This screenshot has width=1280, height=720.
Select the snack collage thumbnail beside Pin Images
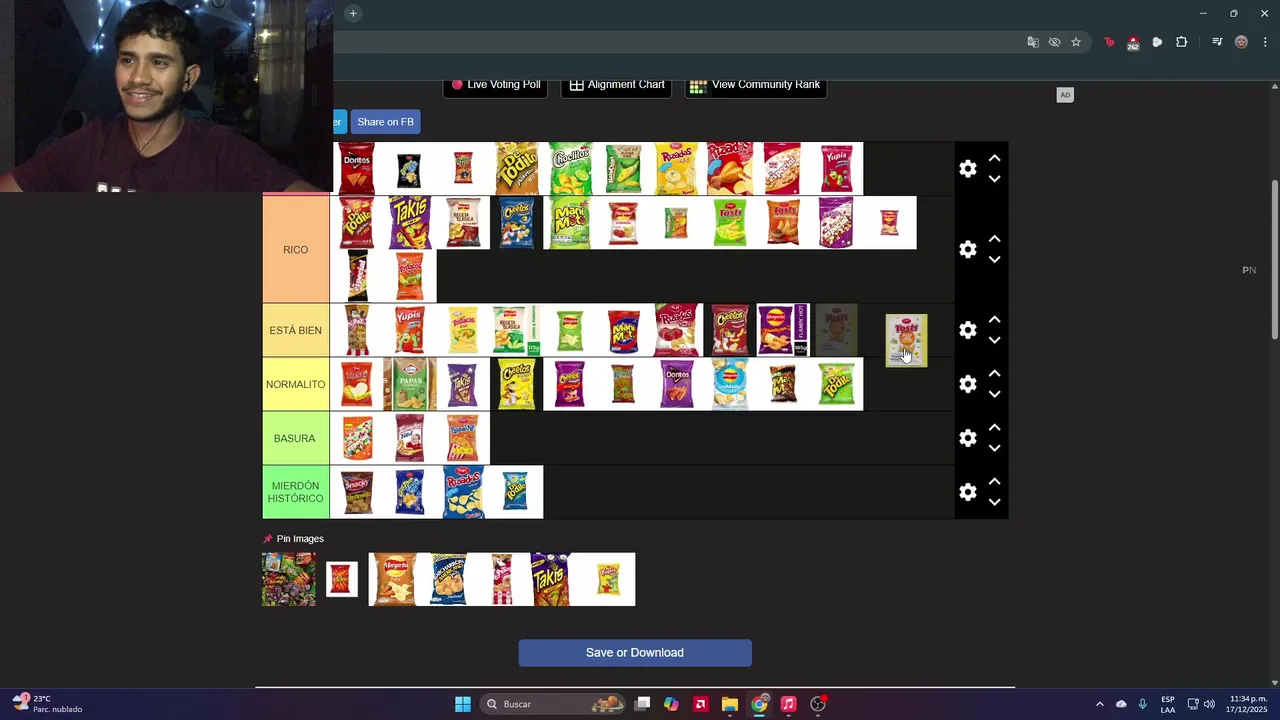point(288,579)
